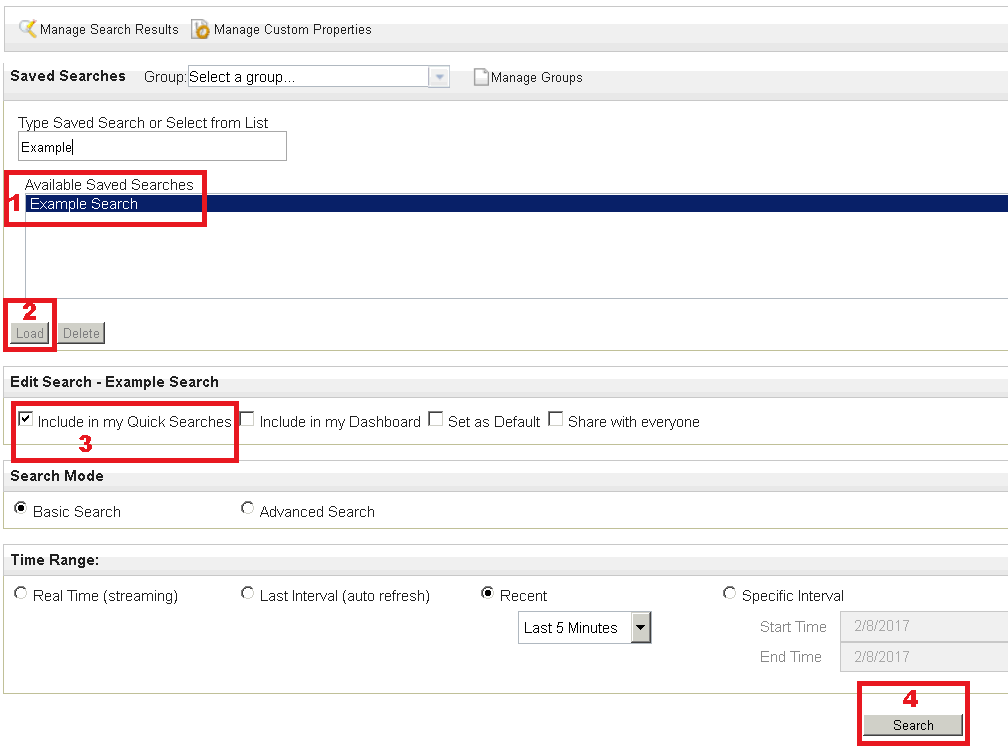Open Manage Custom Properties link

[x=292, y=30]
